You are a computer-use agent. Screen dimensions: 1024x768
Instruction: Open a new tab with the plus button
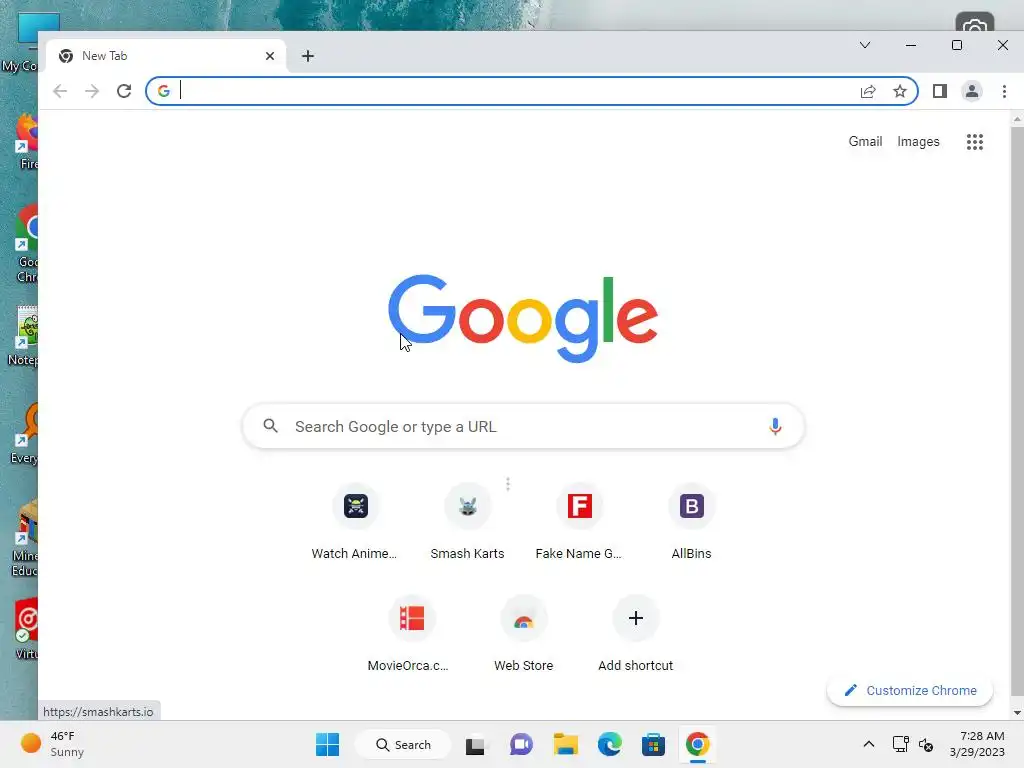click(308, 56)
